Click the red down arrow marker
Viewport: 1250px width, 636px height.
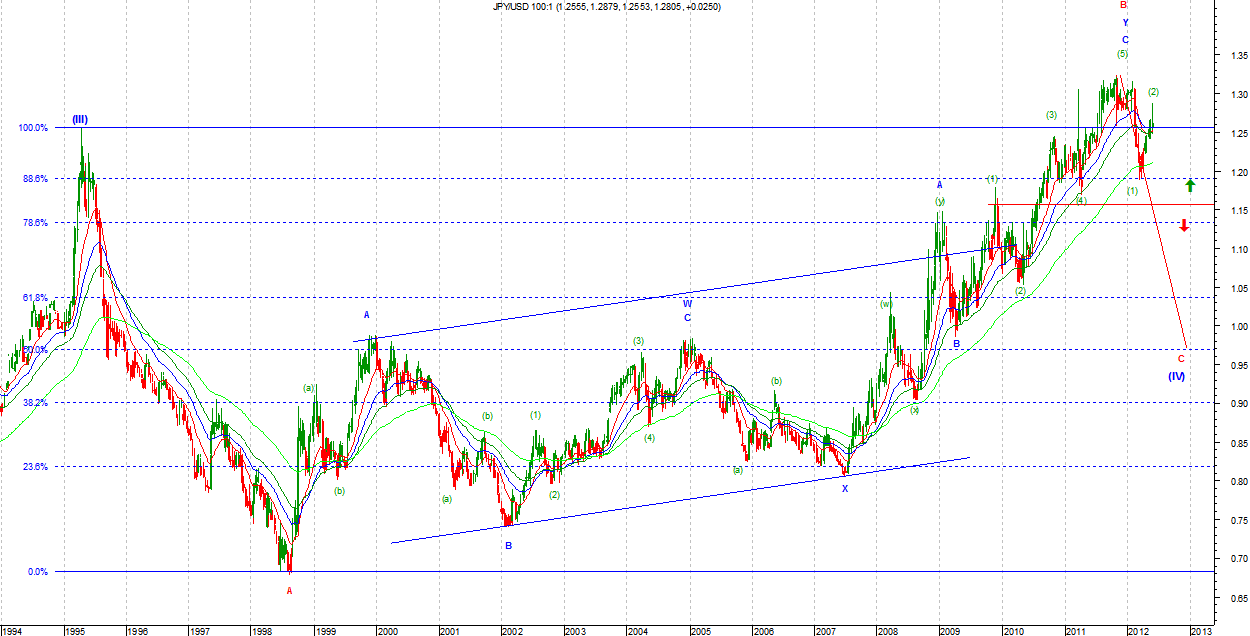pos(1184,225)
